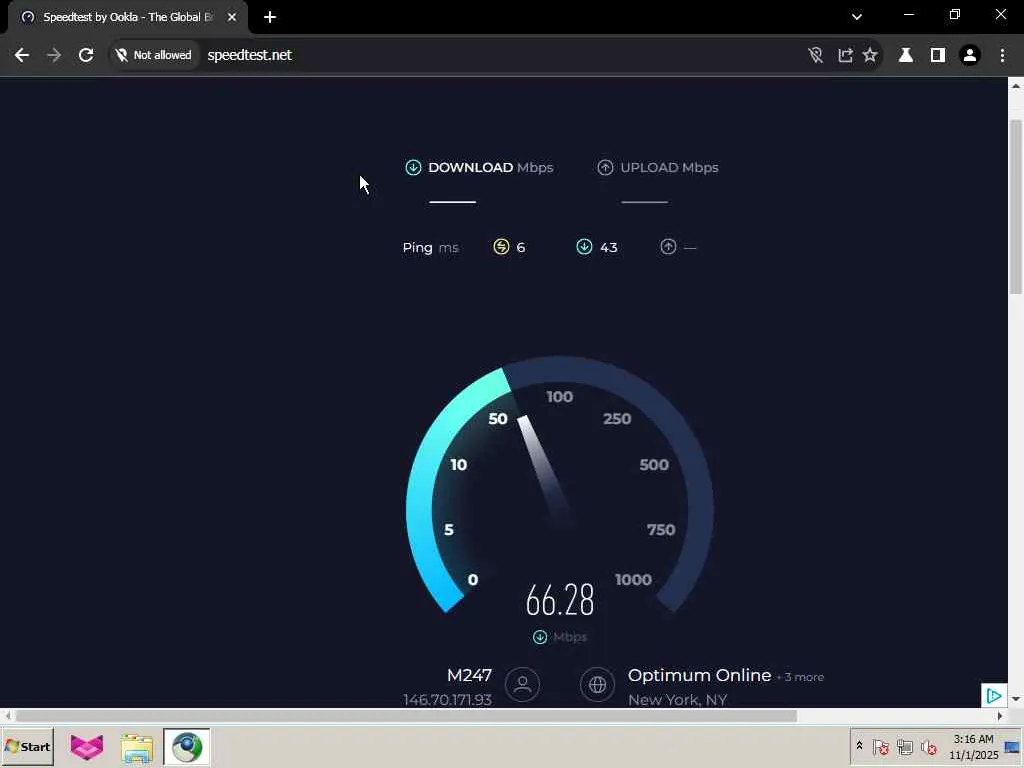Click the Chromium taskbar button
The width and height of the screenshot is (1024, 768).
click(187, 746)
